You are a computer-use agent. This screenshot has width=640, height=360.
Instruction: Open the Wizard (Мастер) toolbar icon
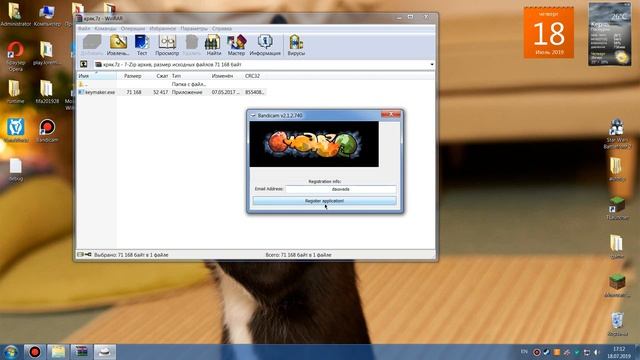(236, 45)
